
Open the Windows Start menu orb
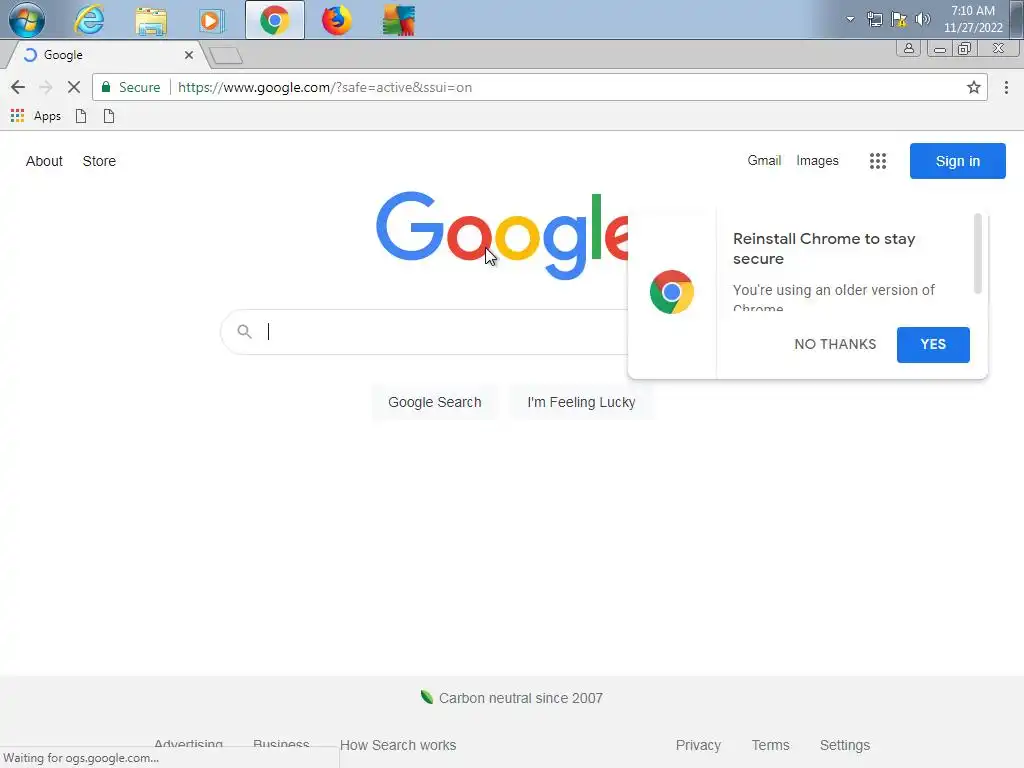(27, 20)
